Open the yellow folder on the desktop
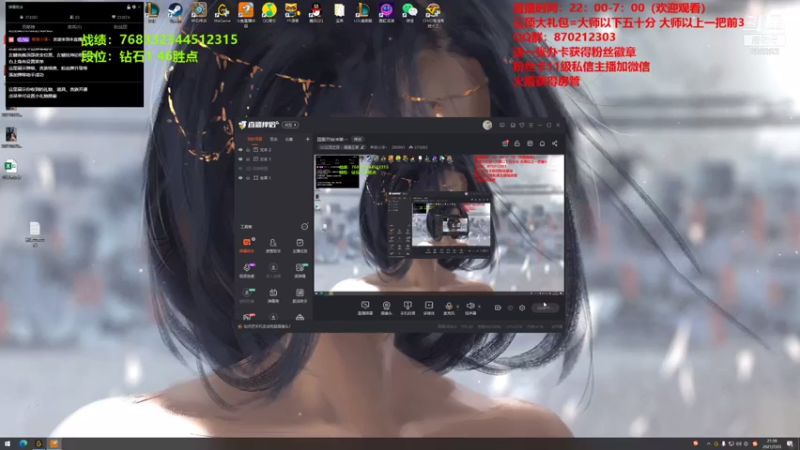The width and height of the screenshot is (800, 450). [339, 11]
